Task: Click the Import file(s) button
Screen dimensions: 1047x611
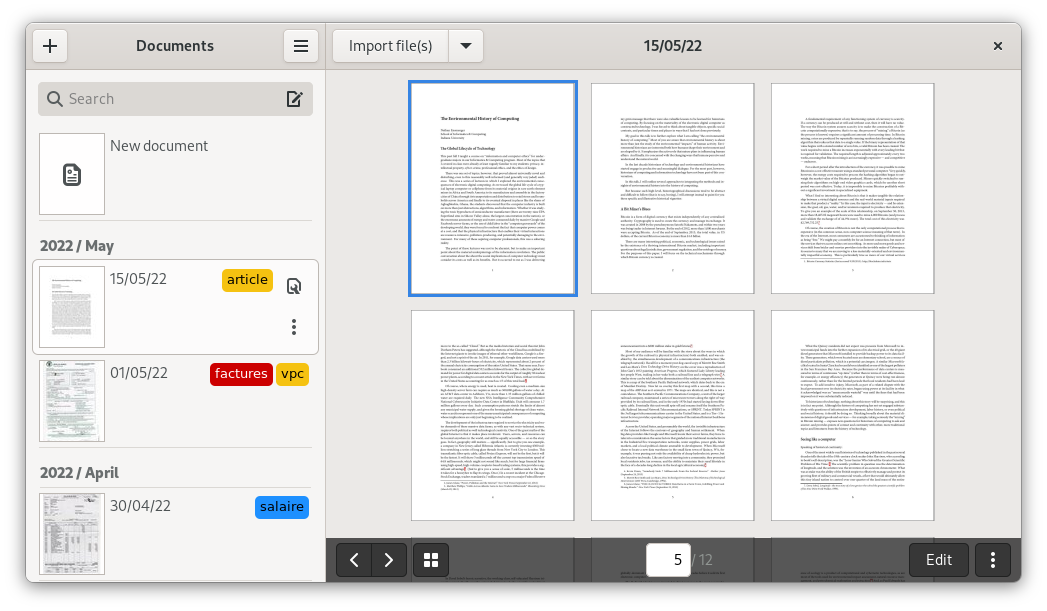Action: [390, 46]
